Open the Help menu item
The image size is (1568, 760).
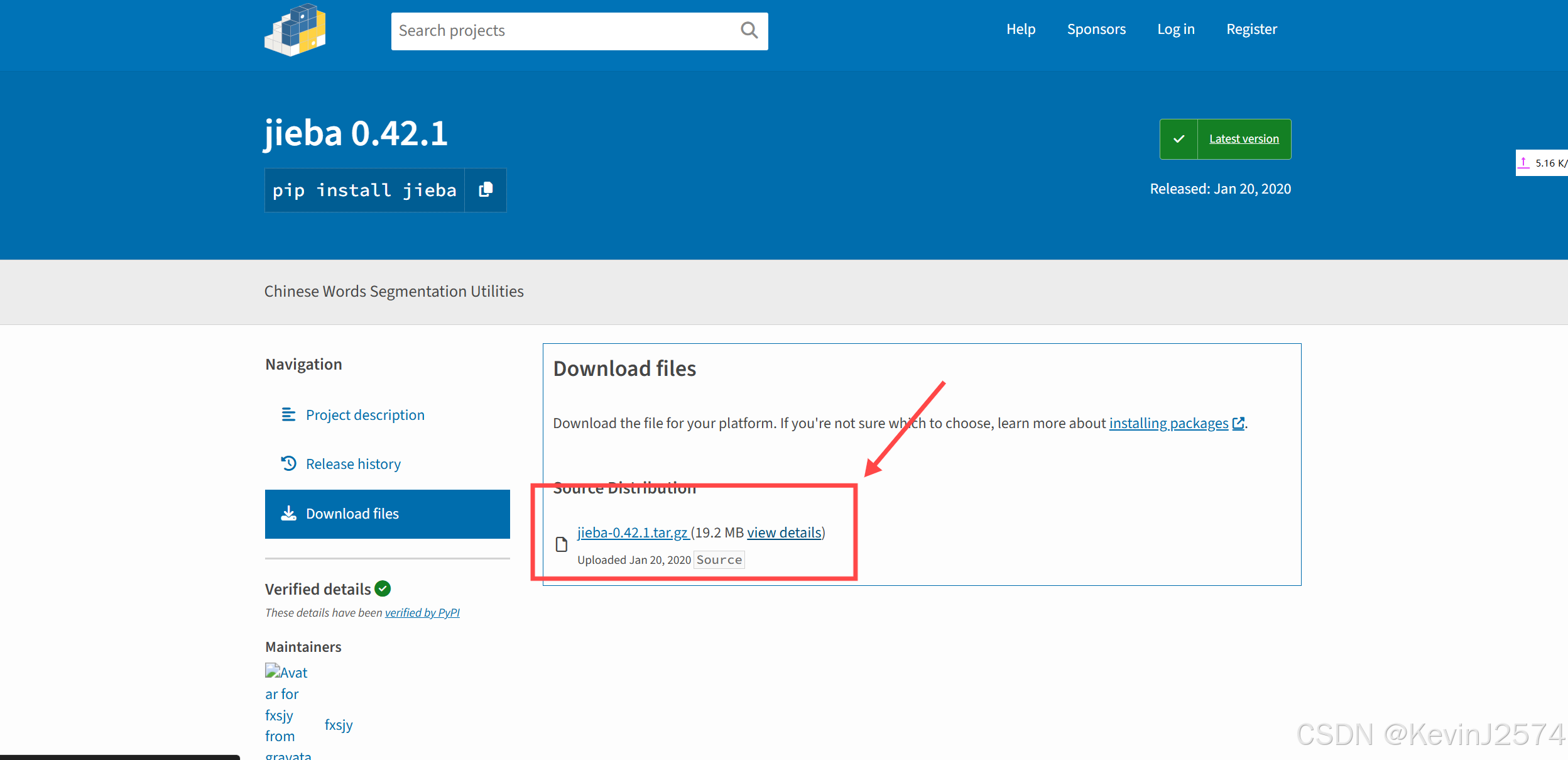(x=1021, y=30)
